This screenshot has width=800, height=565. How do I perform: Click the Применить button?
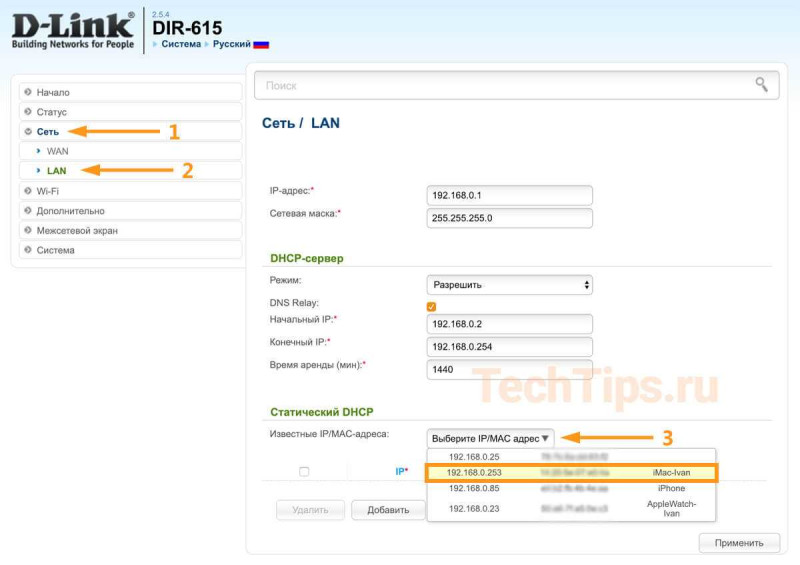pyautogui.click(x=739, y=543)
